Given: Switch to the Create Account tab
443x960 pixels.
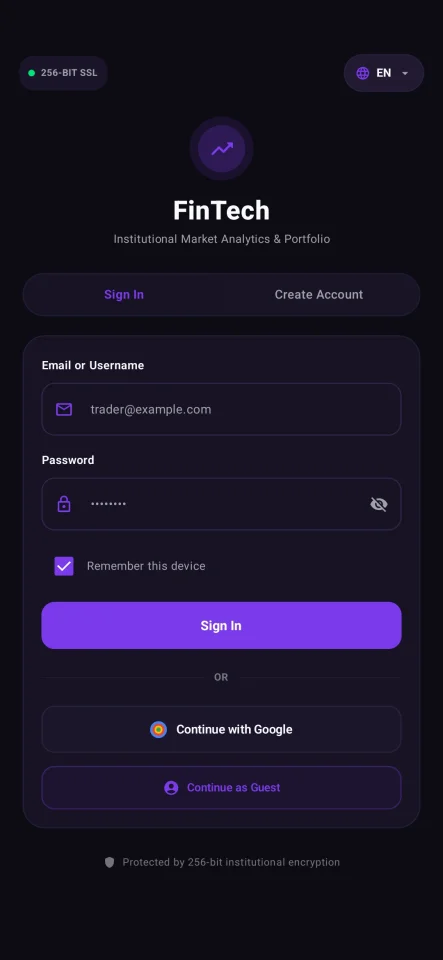Looking at the screenshot, I should 319,294.
